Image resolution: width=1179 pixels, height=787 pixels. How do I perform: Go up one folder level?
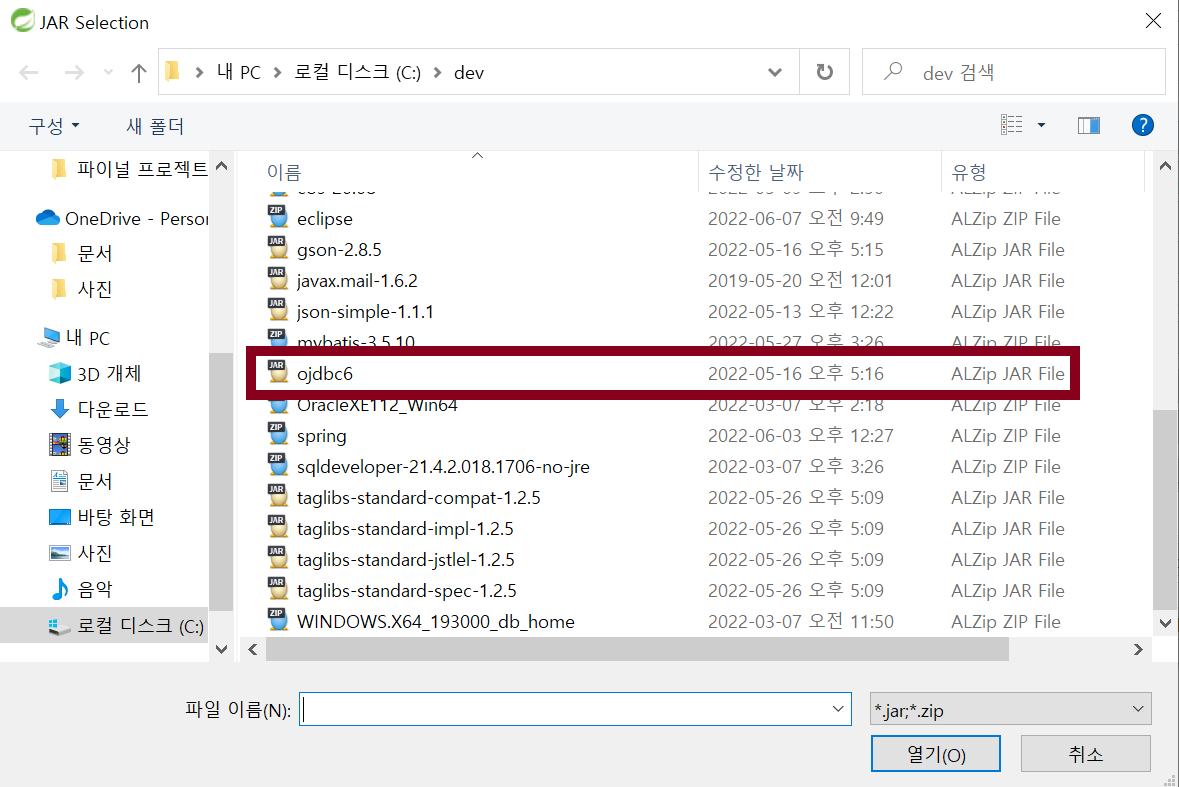tap(138, 72)
